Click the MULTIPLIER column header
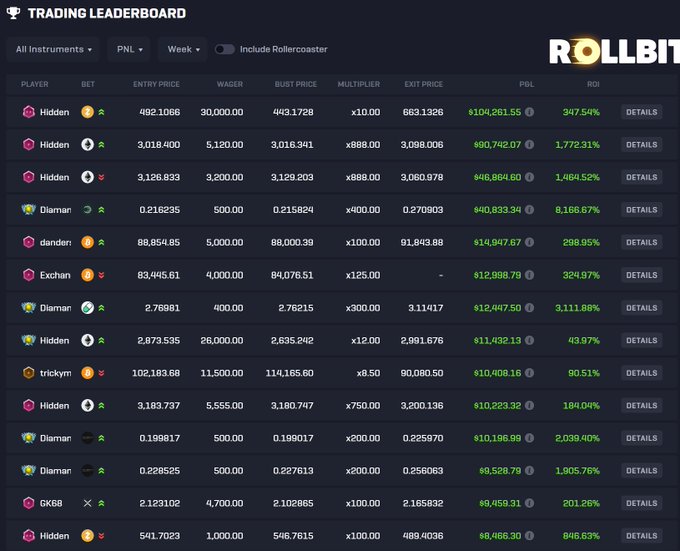680x551 pixels. click(x=359, y=84)
